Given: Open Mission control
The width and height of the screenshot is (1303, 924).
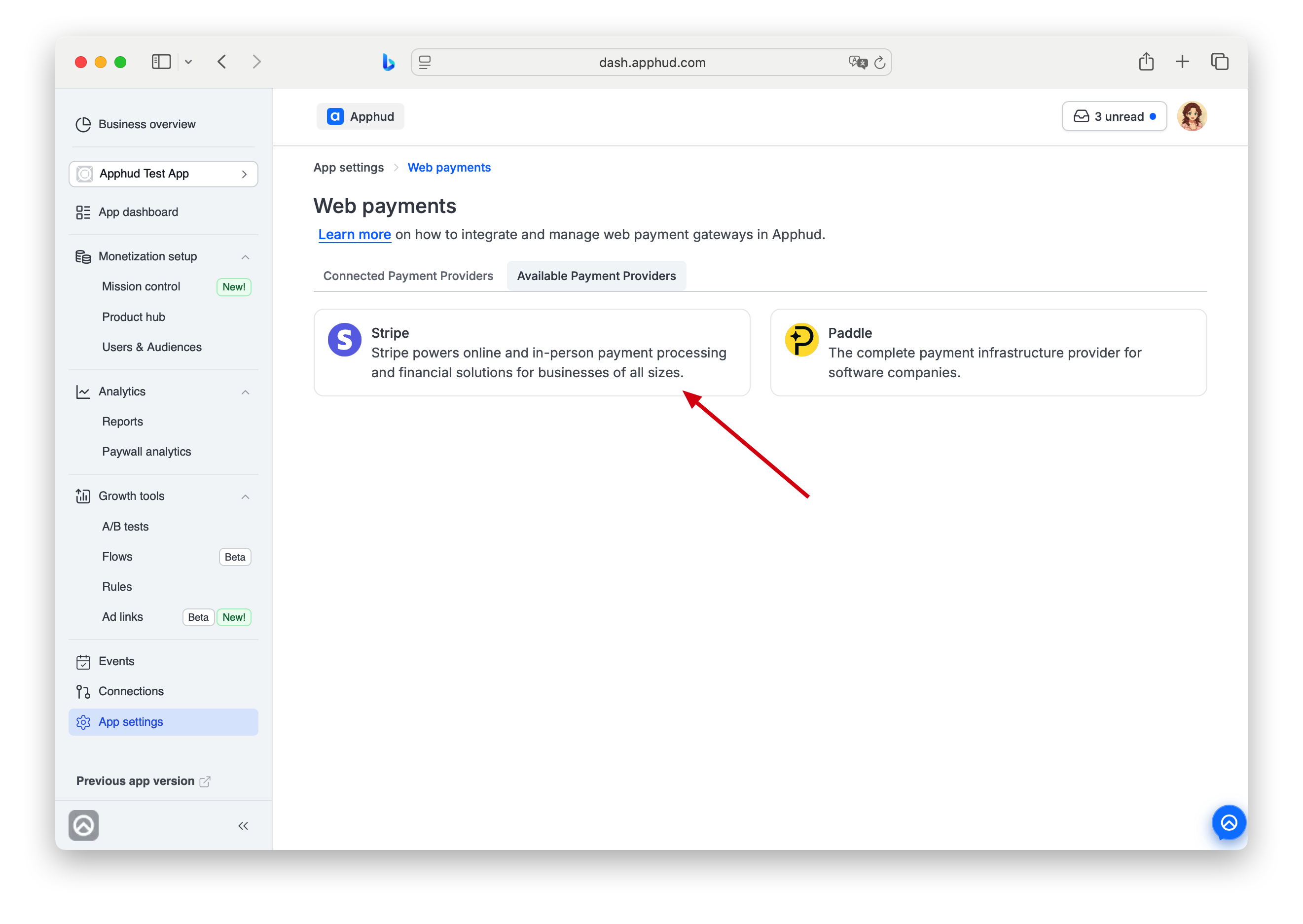Looking at the screenshot, I should tap(141, 286).
